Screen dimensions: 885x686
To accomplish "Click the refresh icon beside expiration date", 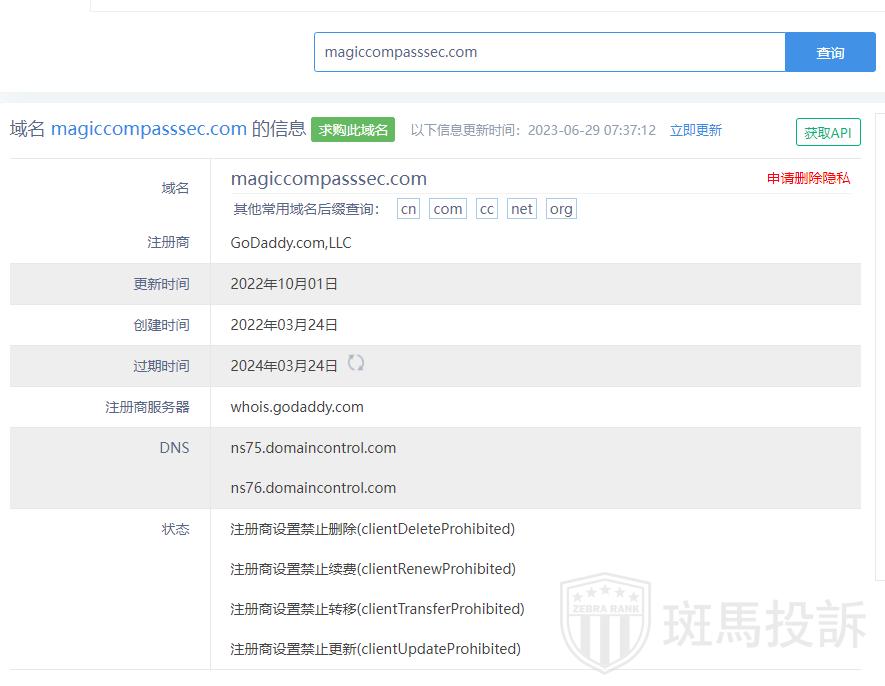I will pyautogui.click(x=356, y=364).
